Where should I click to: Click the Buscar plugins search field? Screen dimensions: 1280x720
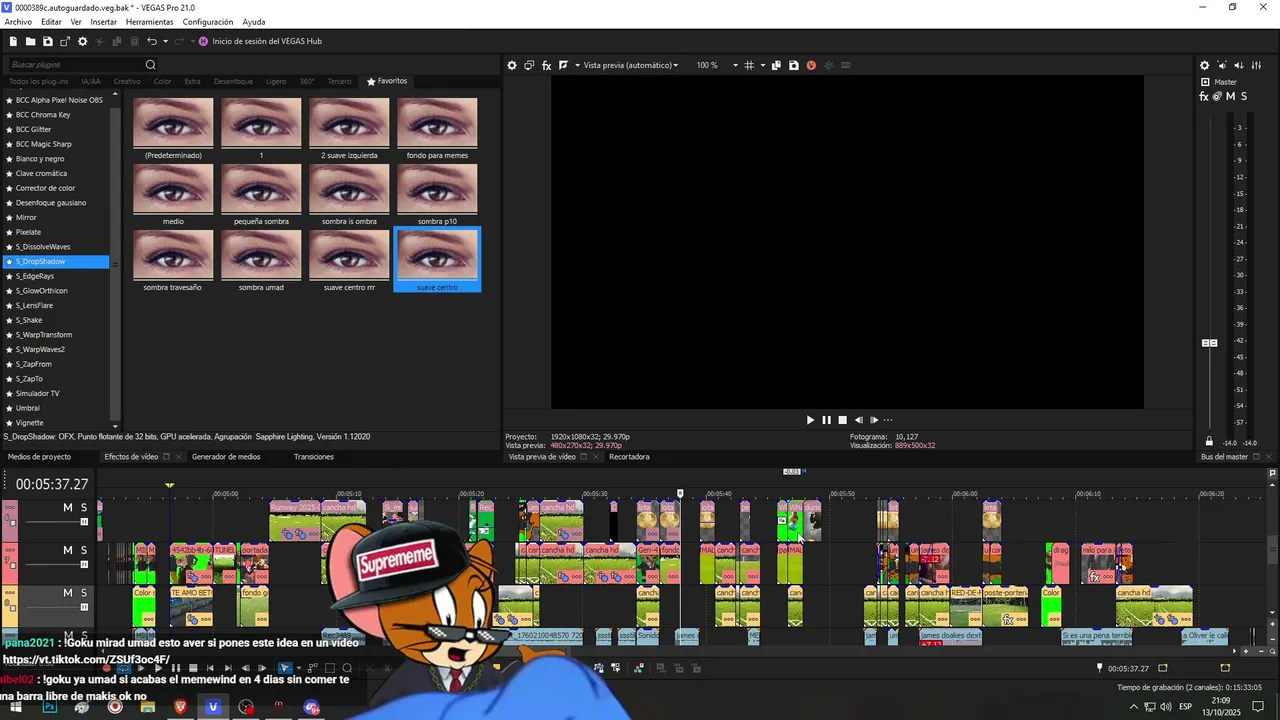tap(75, 65)
